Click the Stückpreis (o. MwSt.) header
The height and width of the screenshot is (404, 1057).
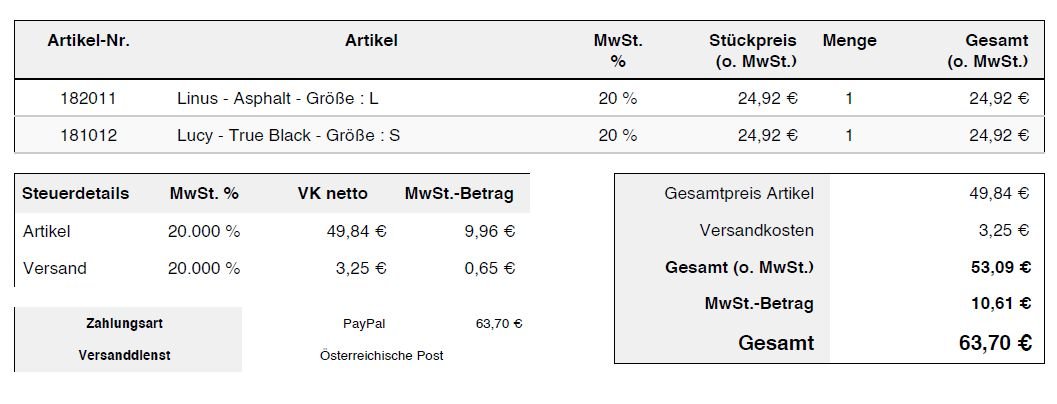(x=753, y=51)
